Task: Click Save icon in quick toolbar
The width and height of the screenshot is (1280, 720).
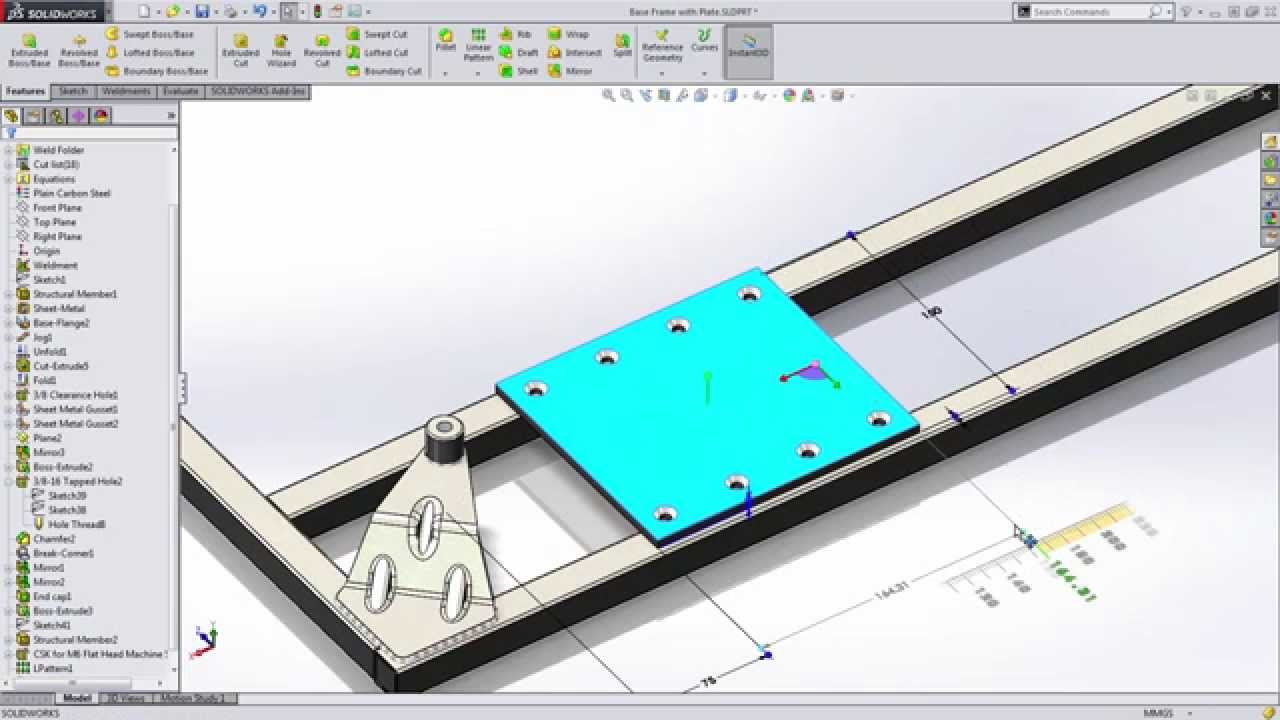Action: [202, 12]
